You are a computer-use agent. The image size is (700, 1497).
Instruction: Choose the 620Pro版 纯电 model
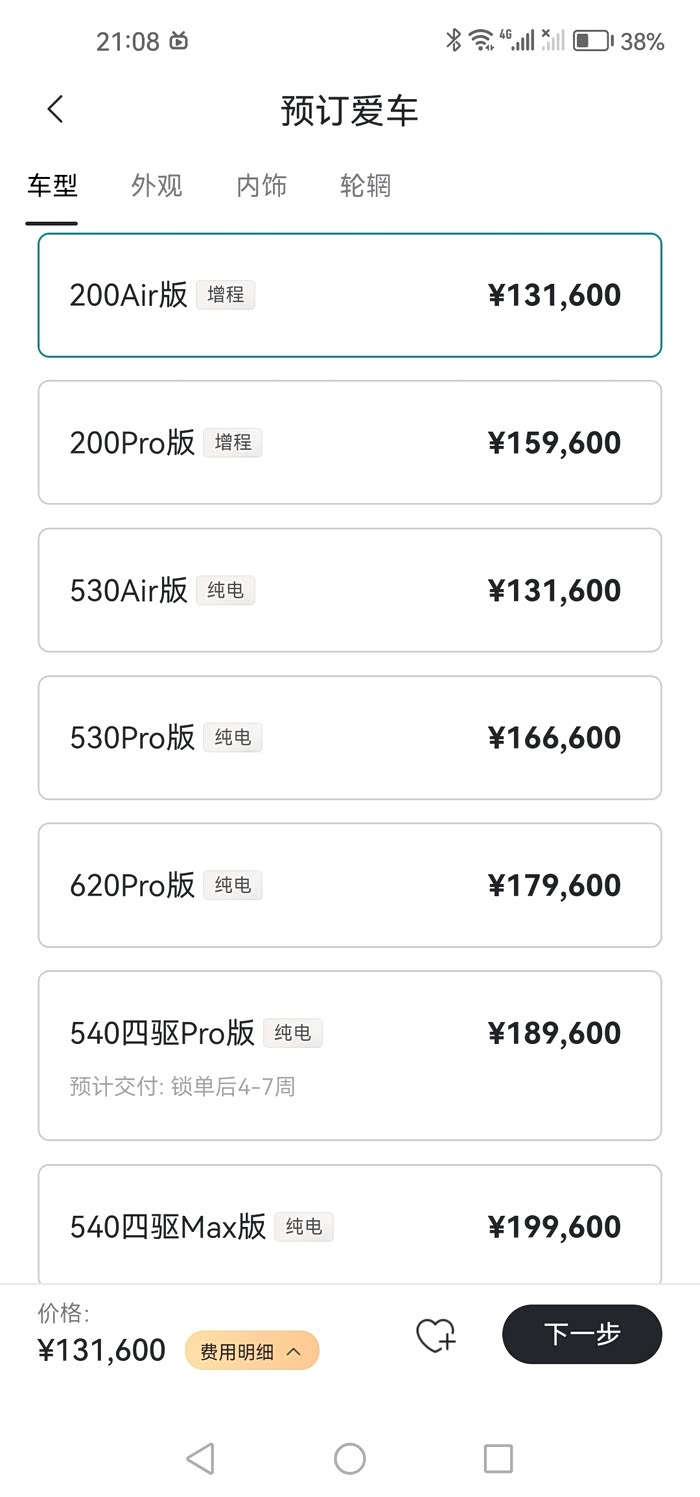pyautogui.click(x=350, y=885)
